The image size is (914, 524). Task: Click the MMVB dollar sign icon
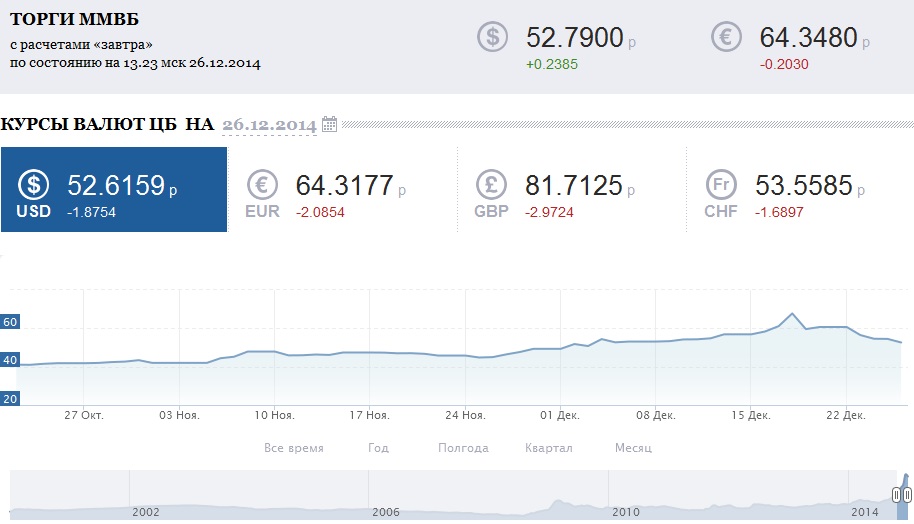click(x=493, y=37)
